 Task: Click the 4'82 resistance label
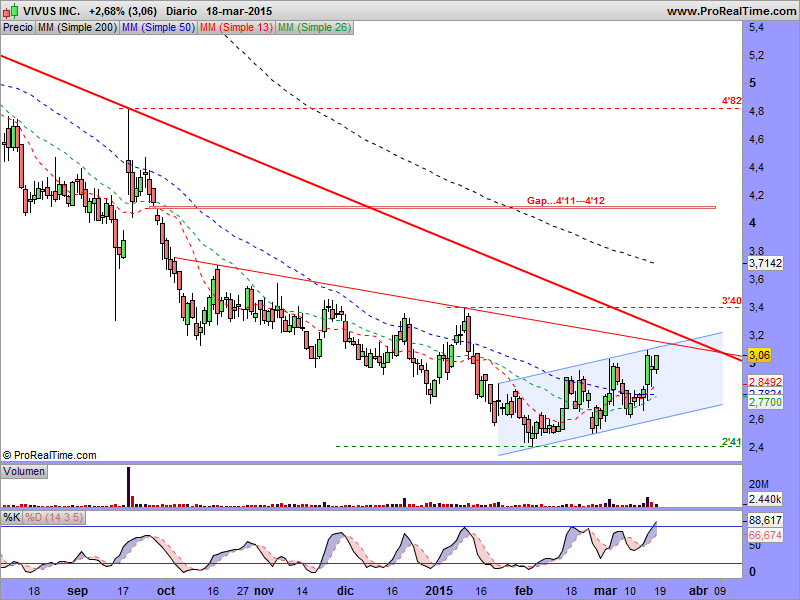(x=731, y=101)
